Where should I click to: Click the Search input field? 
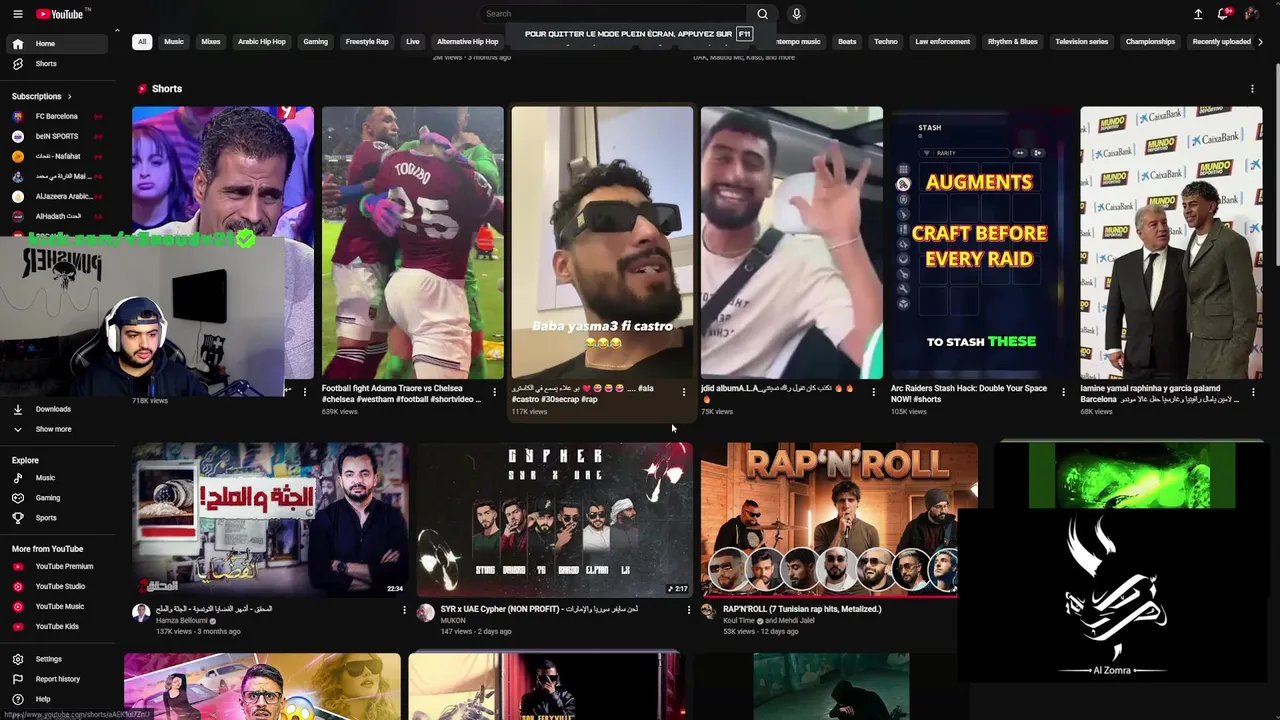(613, 14)
